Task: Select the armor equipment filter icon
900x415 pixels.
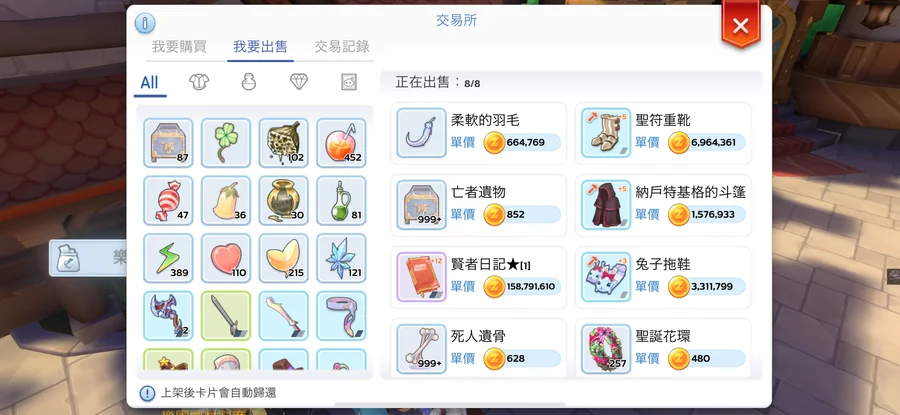Action: point(199,82)
